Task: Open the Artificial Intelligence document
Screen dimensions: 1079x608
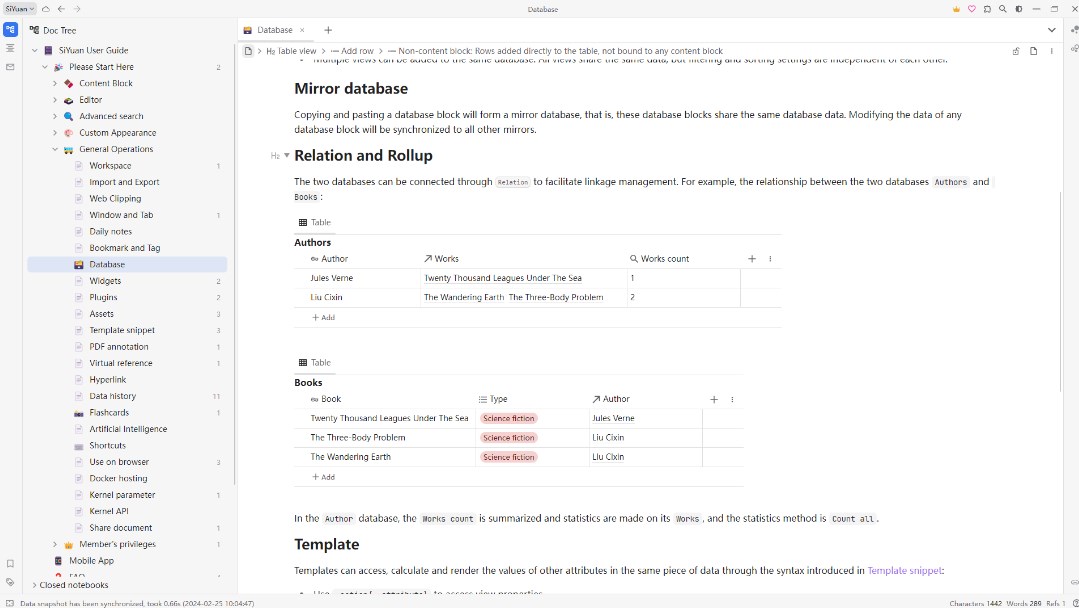Action: pos(128,429)
